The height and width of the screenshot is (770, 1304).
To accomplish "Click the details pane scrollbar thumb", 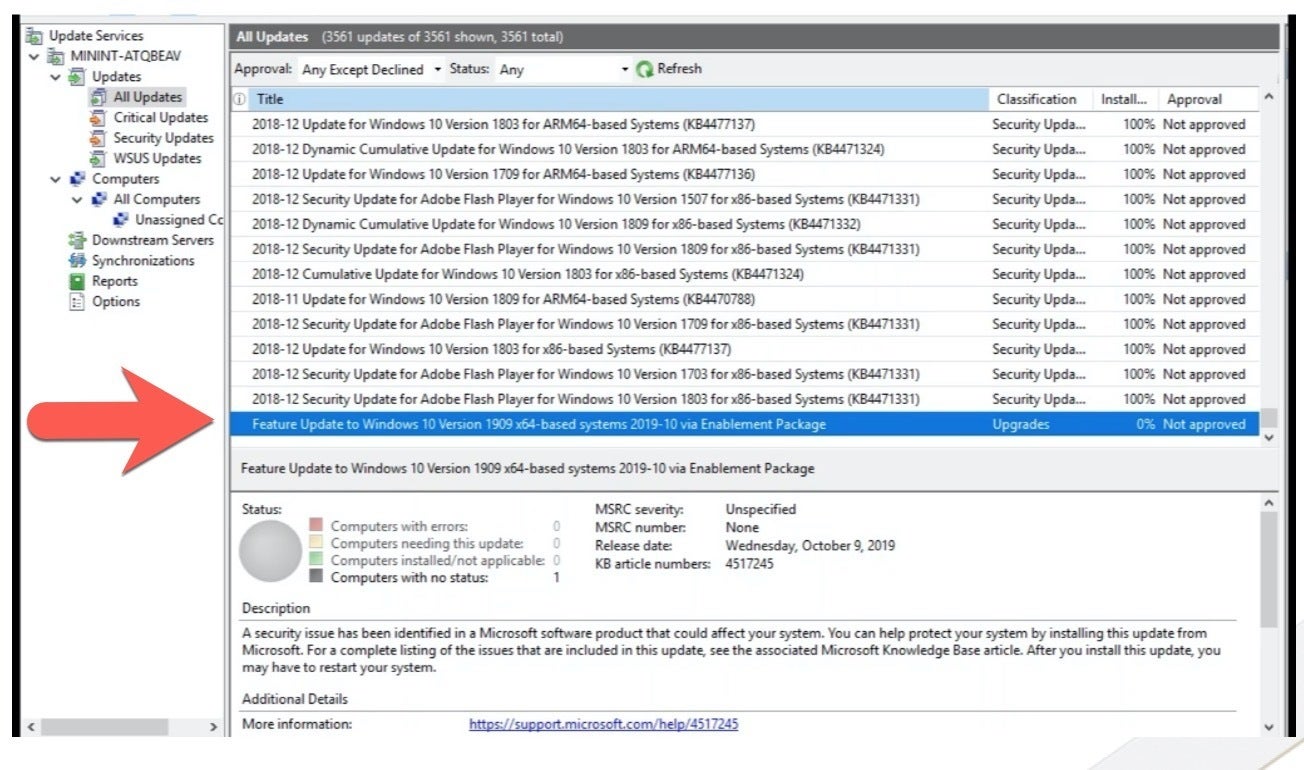I will (x=1269, y=570).
